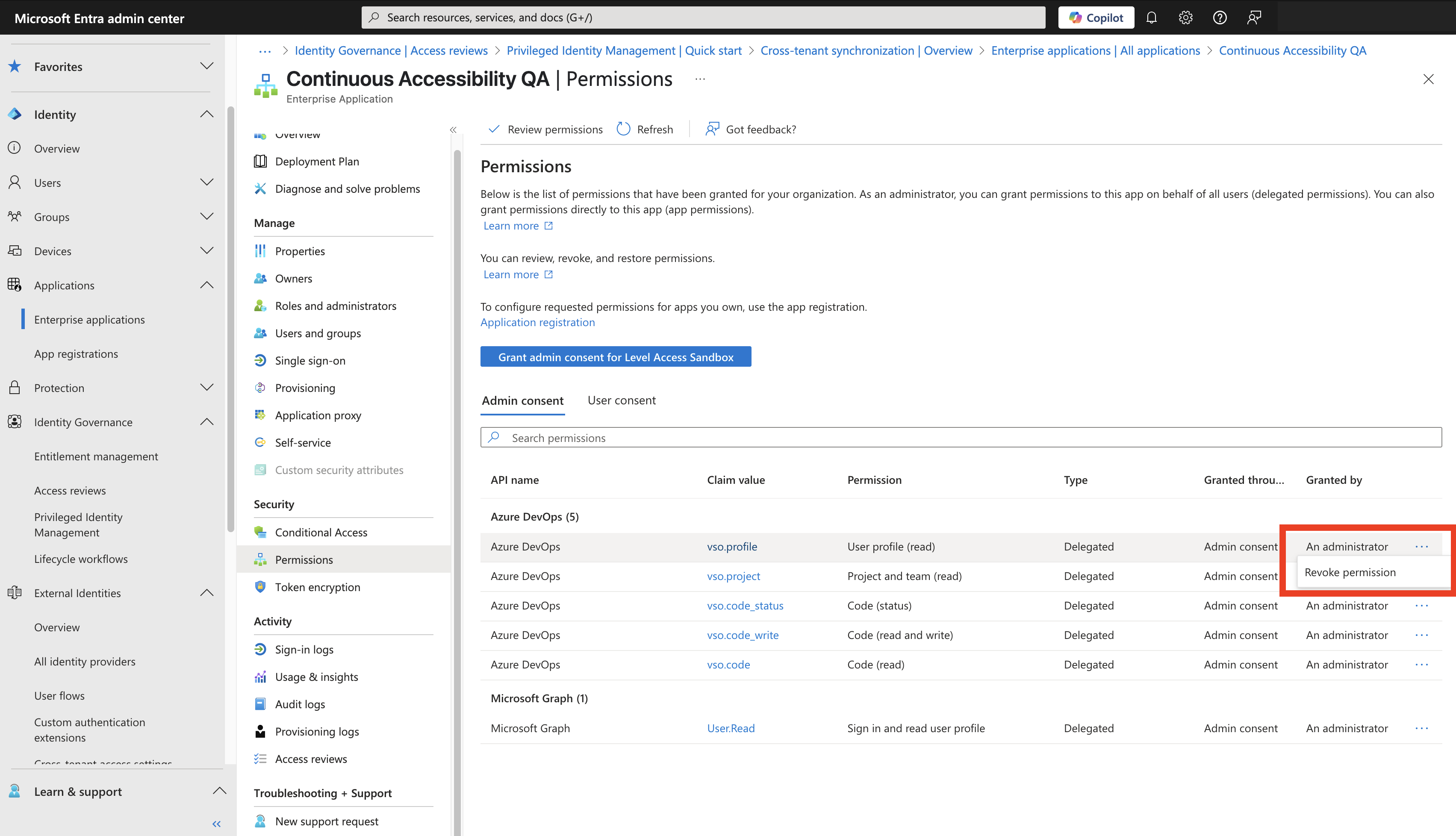This screenshot has height=836, width=1456.
Task: Click the Refresh toolbar icon
Action: (x=624, y=129)
